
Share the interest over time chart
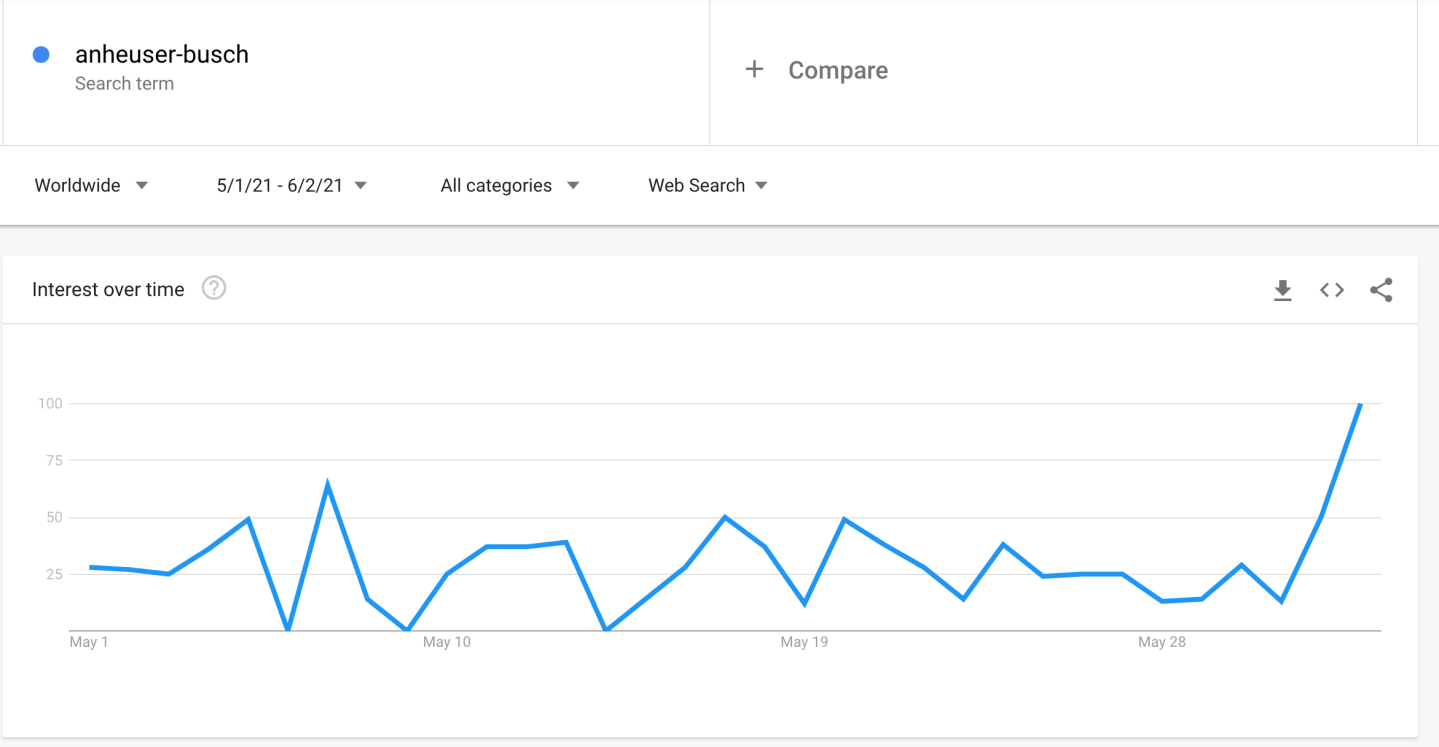point(1381,290)
